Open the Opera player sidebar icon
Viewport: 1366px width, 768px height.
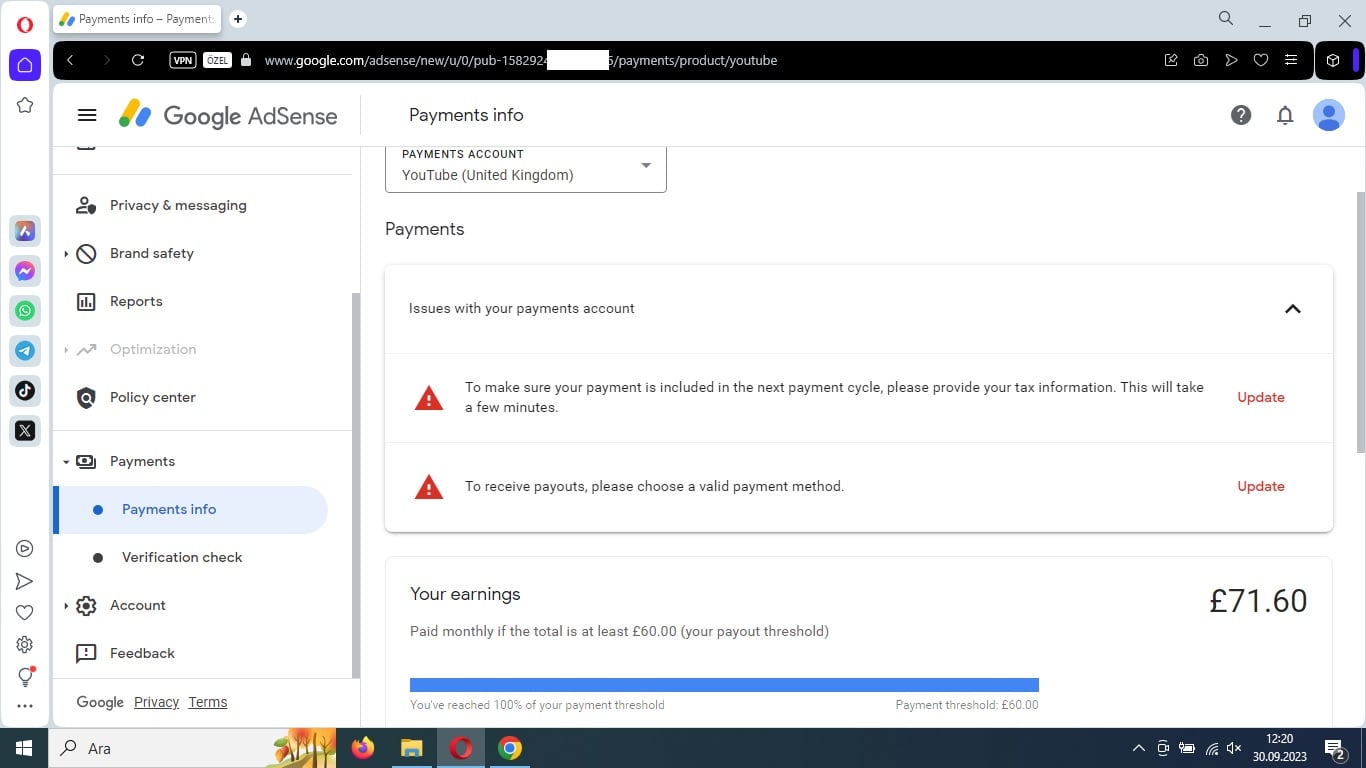click(x=25, y=548)
